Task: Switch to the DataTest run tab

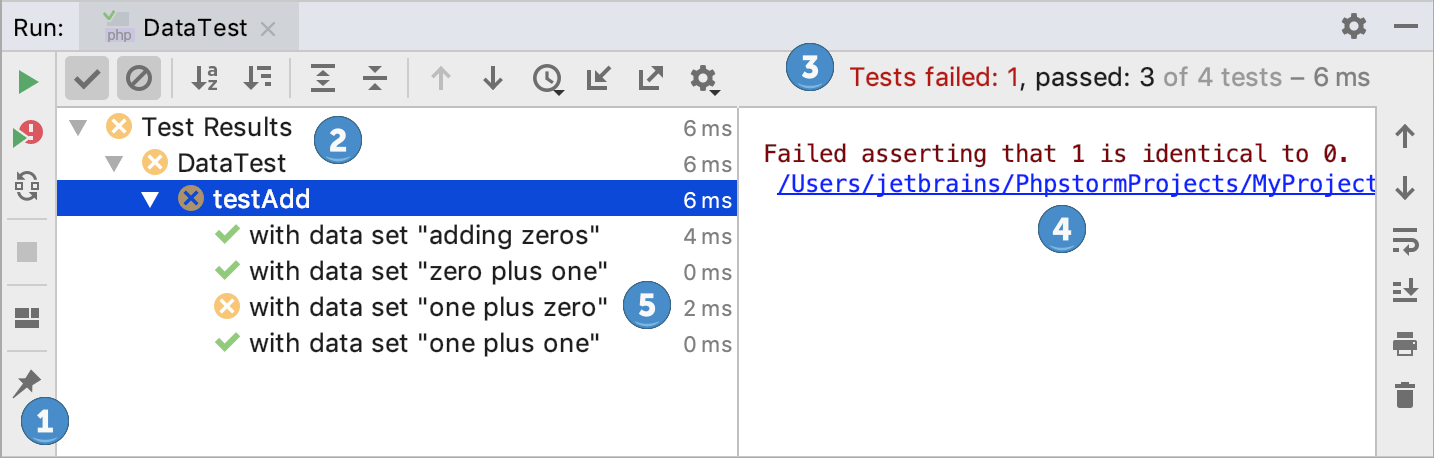Action: coord(194,28)
